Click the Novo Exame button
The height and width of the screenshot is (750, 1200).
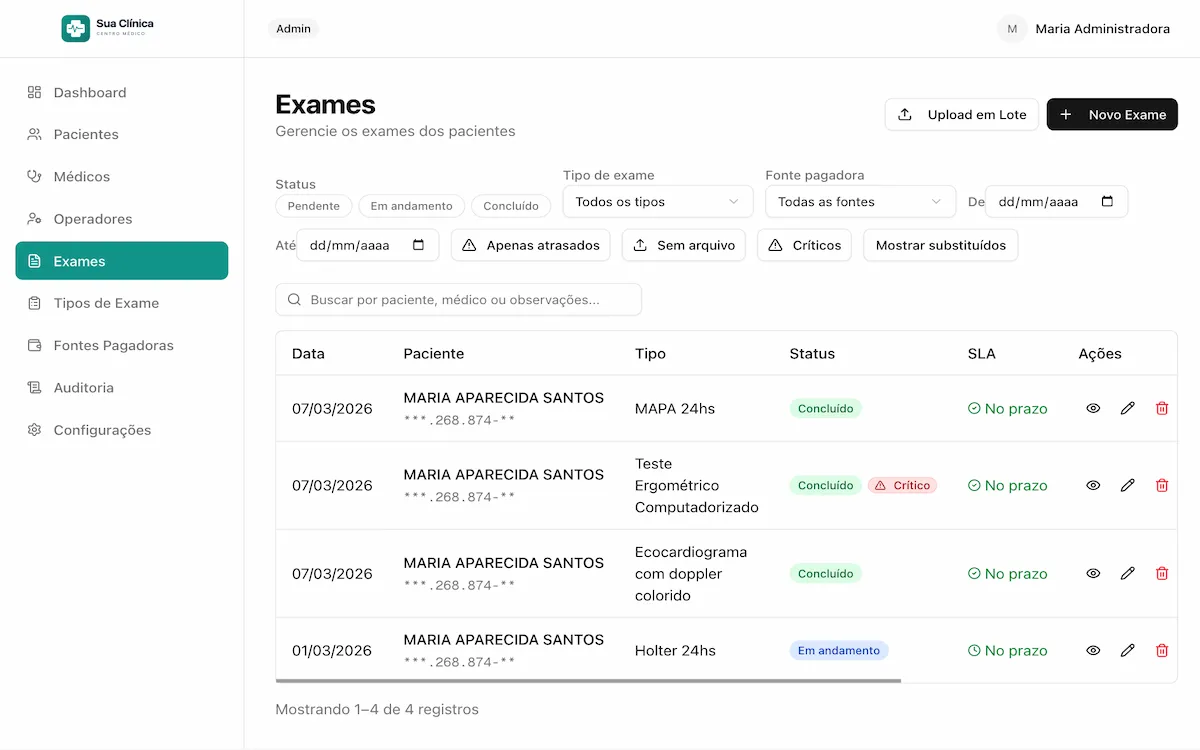[1112, 114]
